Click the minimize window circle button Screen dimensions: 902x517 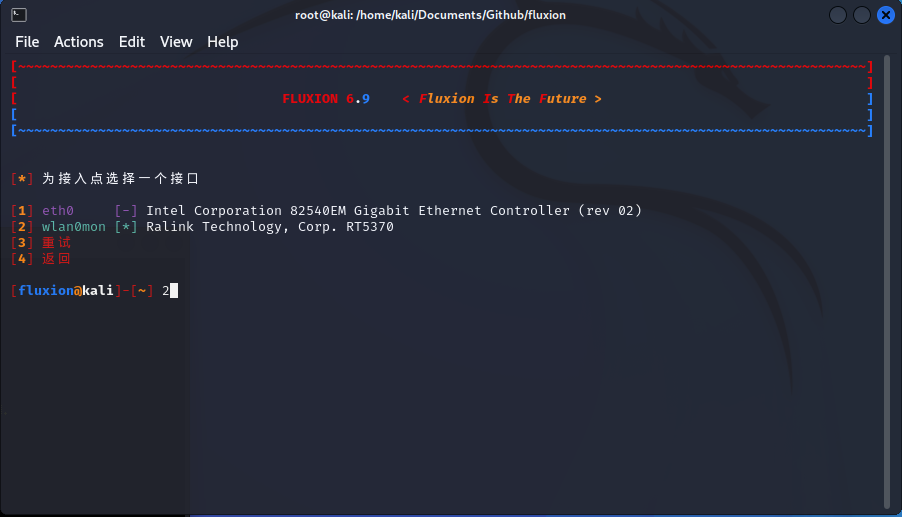tap(838, 15)
